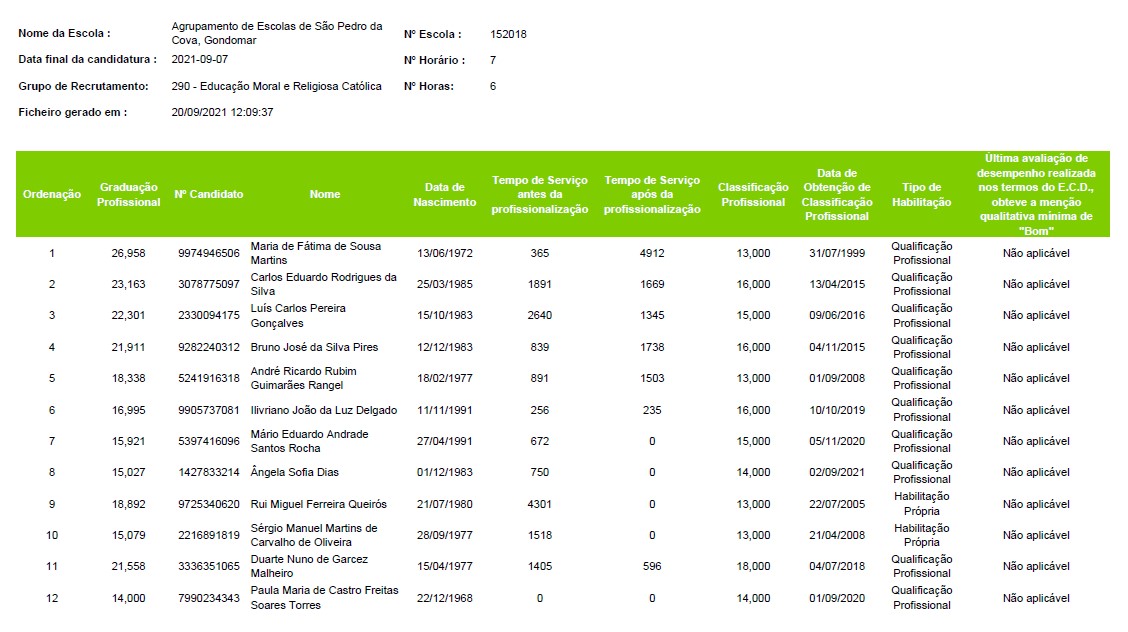Click the recruitment group 290 text

point(276,86)
